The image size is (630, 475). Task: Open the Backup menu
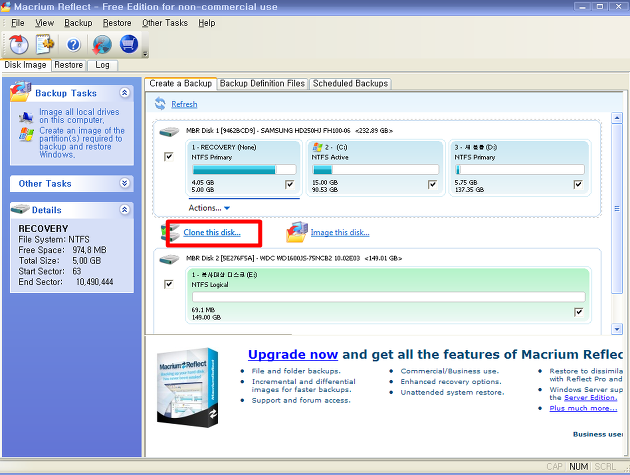pyautogui.click(x=78, y=23)
